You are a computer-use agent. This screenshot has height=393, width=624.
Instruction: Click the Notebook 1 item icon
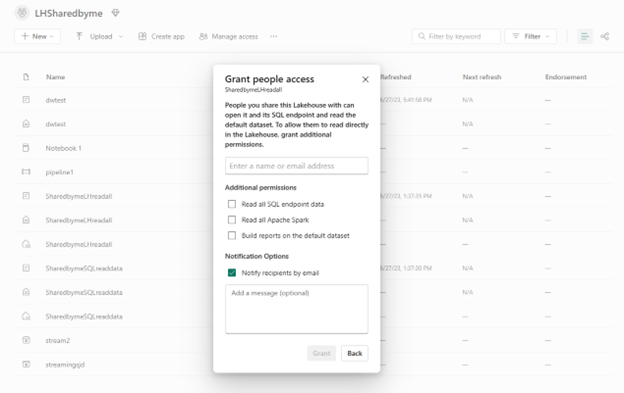click(x=26, y=148)
